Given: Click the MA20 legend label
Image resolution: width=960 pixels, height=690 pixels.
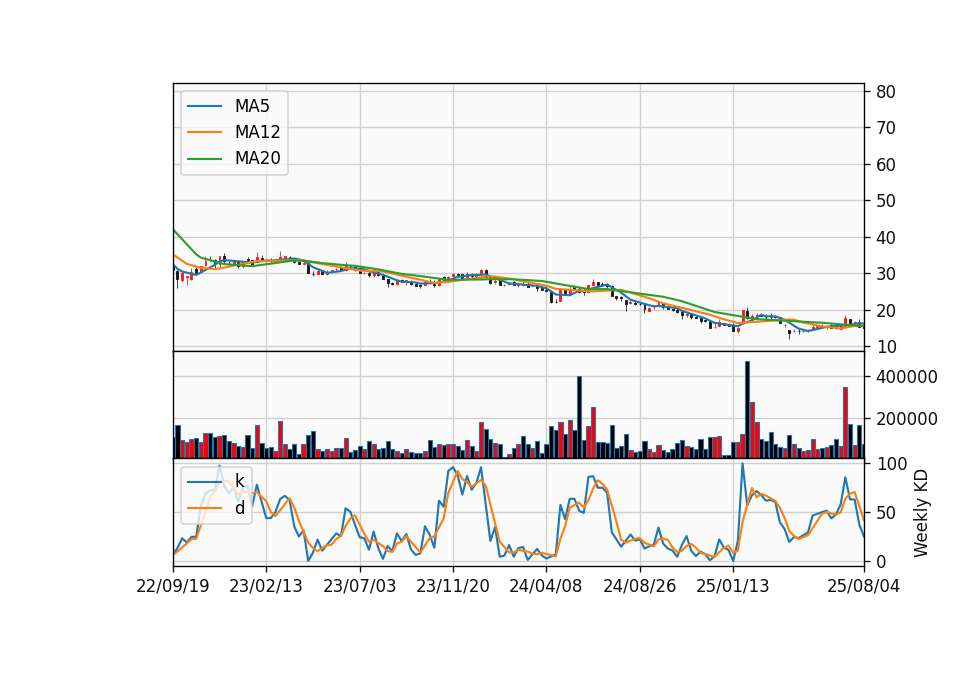Looking at the screenshot, I should pyautogui.click(x=257, y=158).
